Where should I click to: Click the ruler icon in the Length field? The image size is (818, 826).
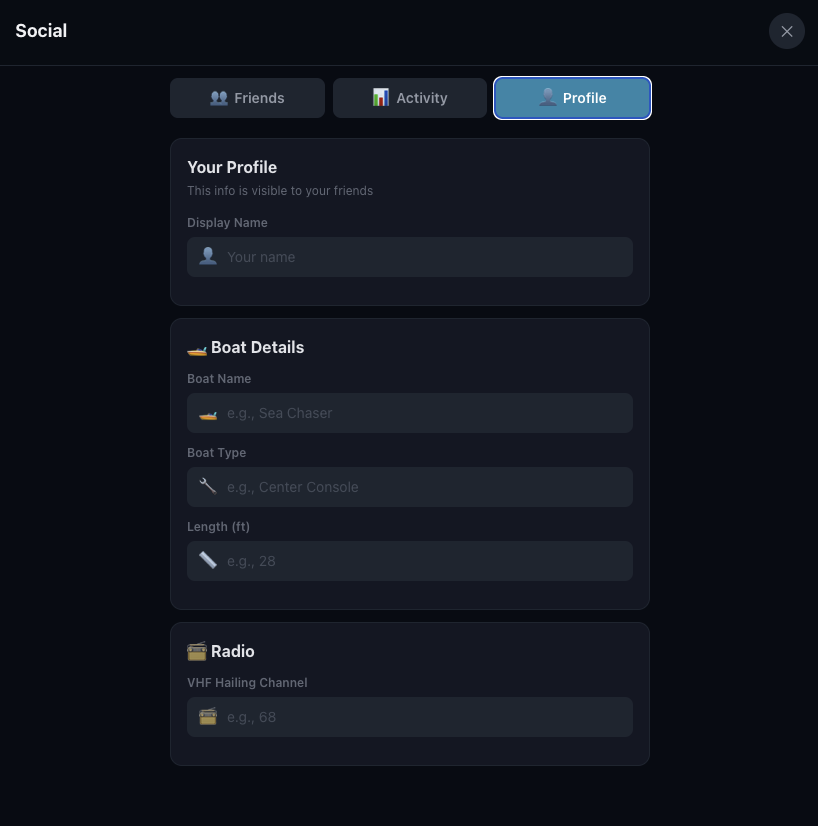(208, 560)
